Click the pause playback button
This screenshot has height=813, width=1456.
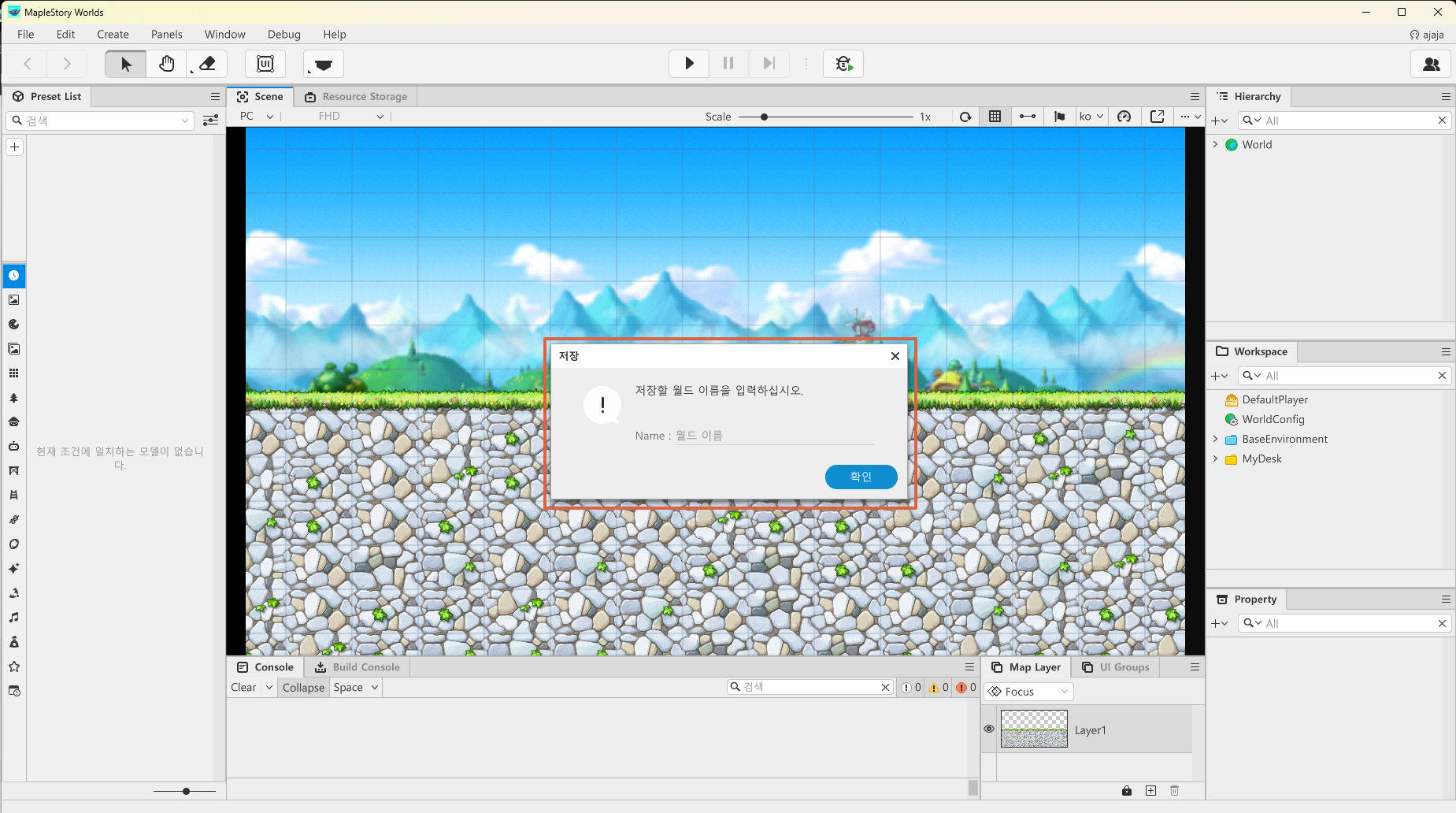[x=728, y=64]
